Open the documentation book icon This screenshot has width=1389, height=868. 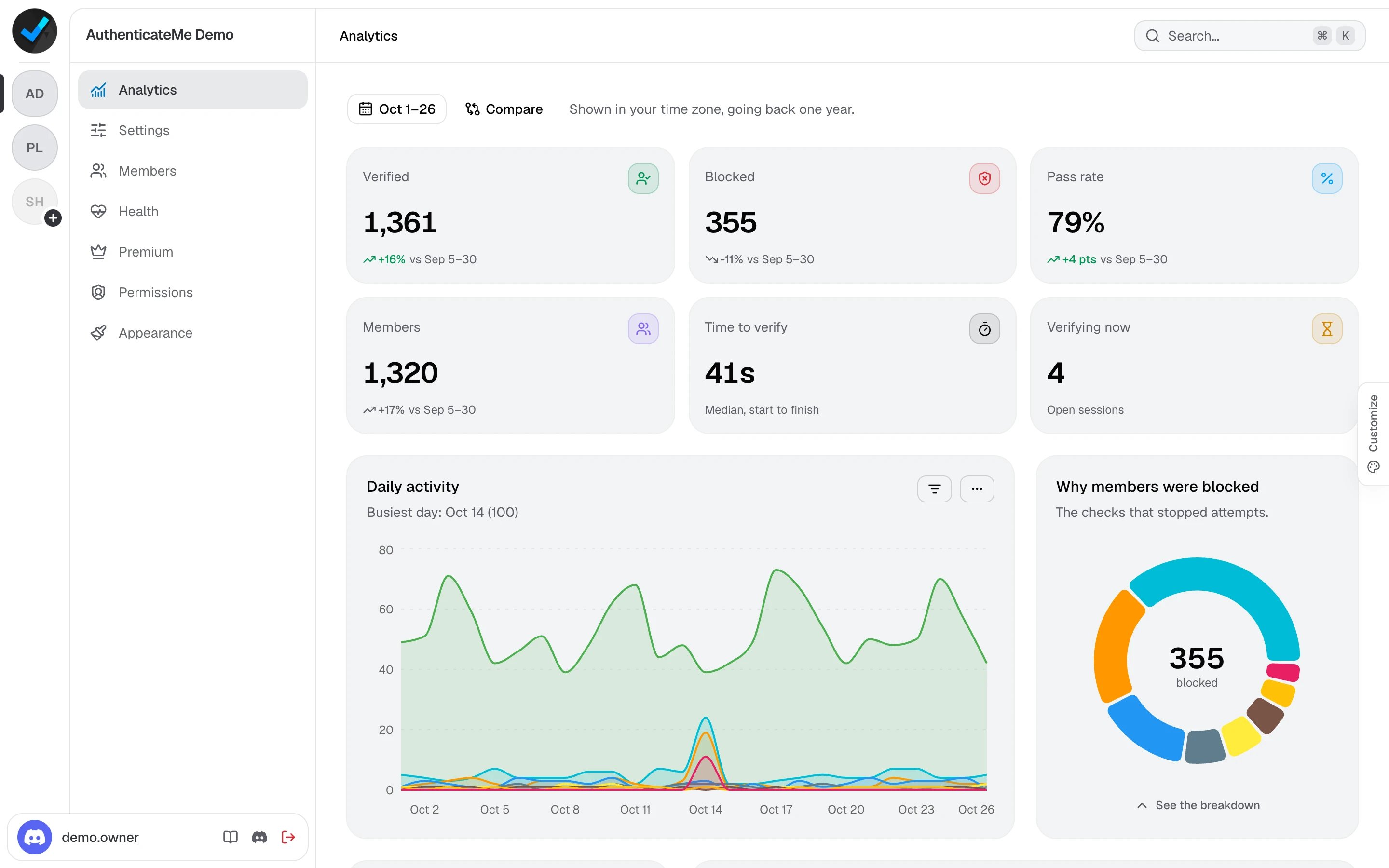coord(230,837)
